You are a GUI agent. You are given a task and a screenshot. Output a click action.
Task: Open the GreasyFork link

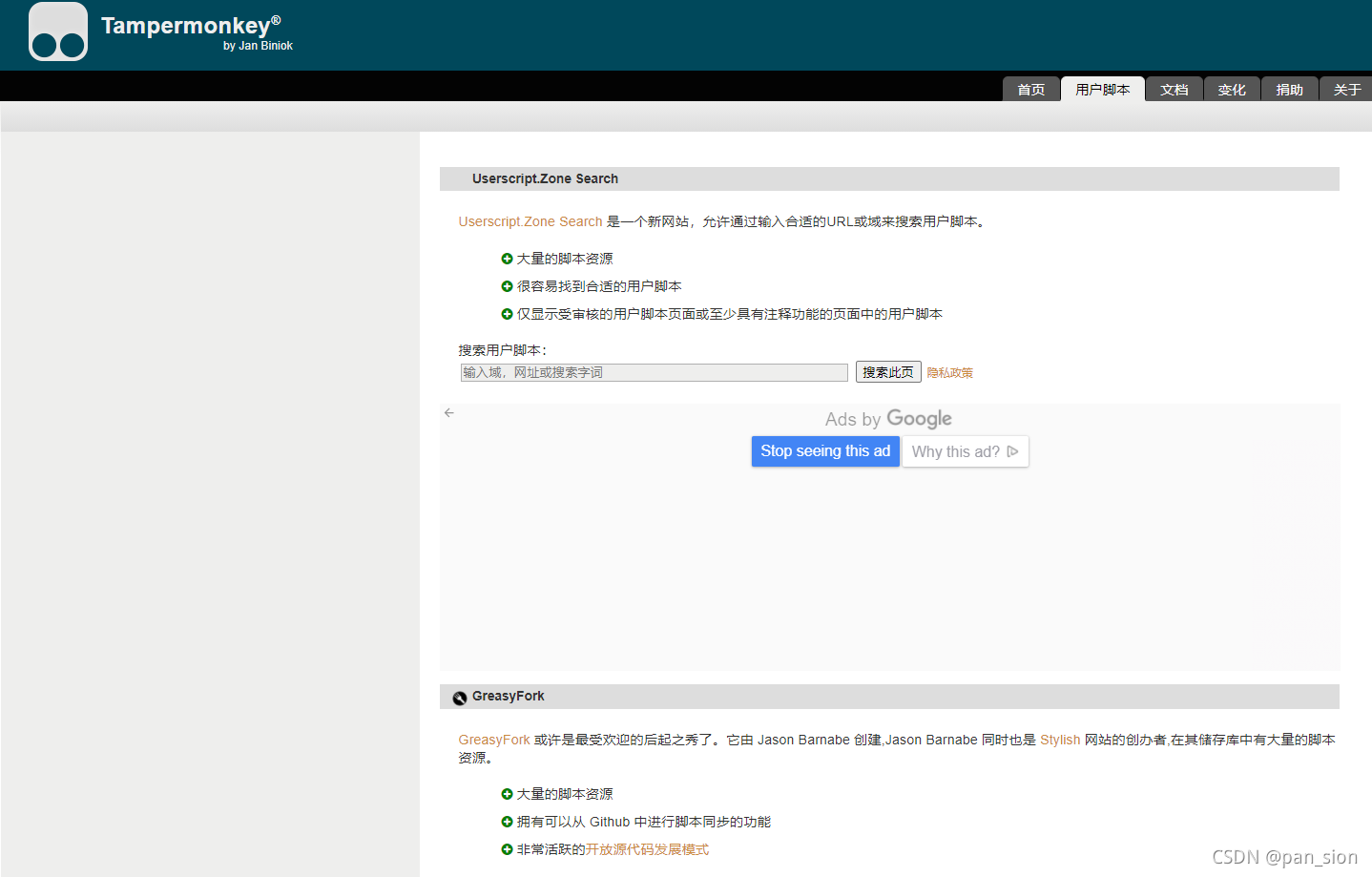[x=494, y=740]
